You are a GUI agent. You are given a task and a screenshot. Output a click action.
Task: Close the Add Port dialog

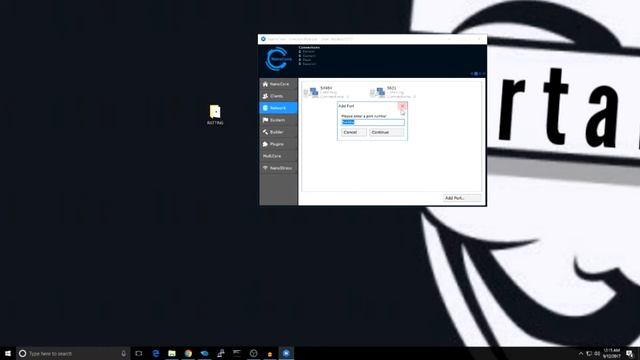pyautogui.click(x=402, y=106)
